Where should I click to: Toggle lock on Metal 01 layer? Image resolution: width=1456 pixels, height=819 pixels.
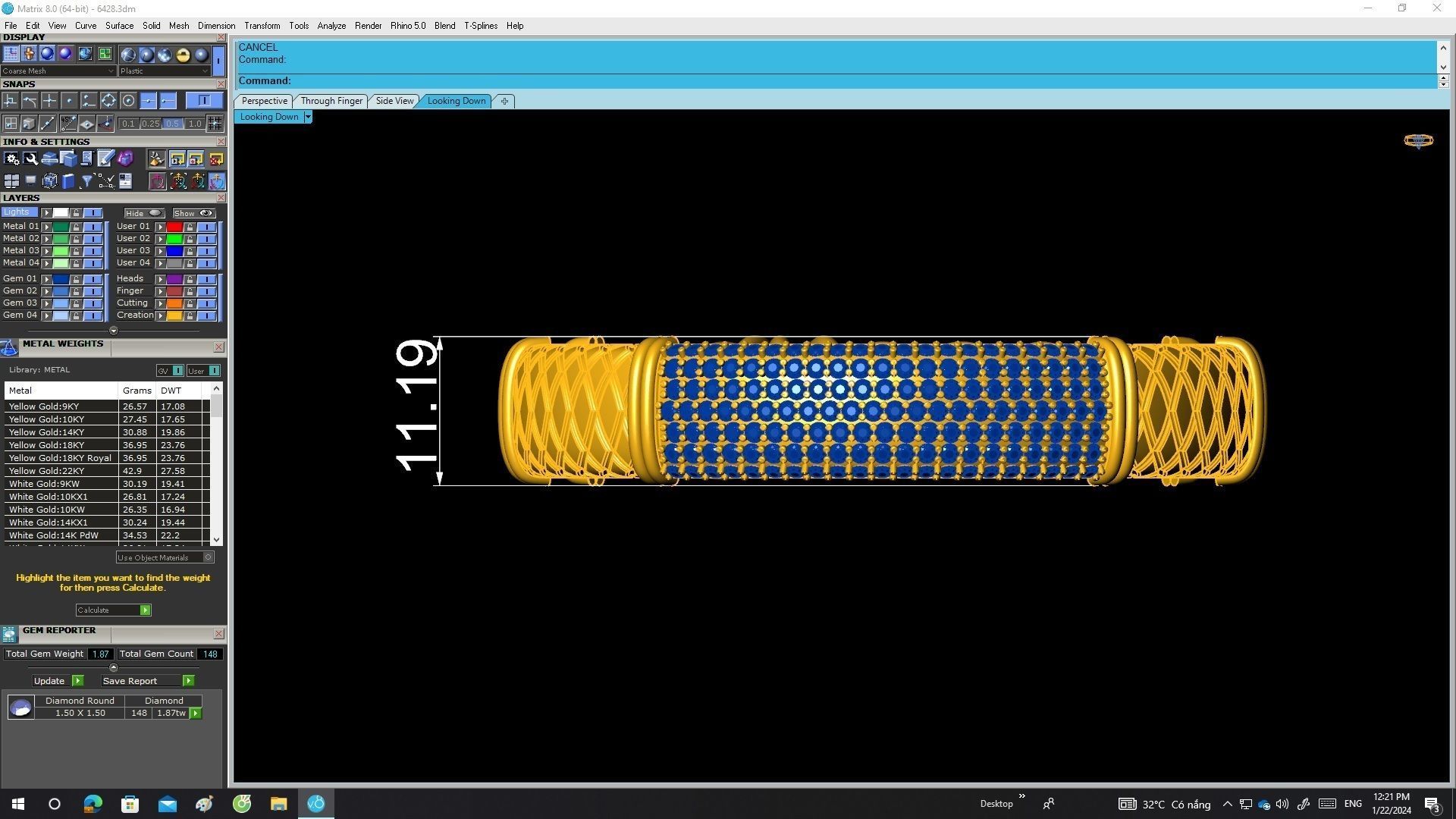coord(76,227)
